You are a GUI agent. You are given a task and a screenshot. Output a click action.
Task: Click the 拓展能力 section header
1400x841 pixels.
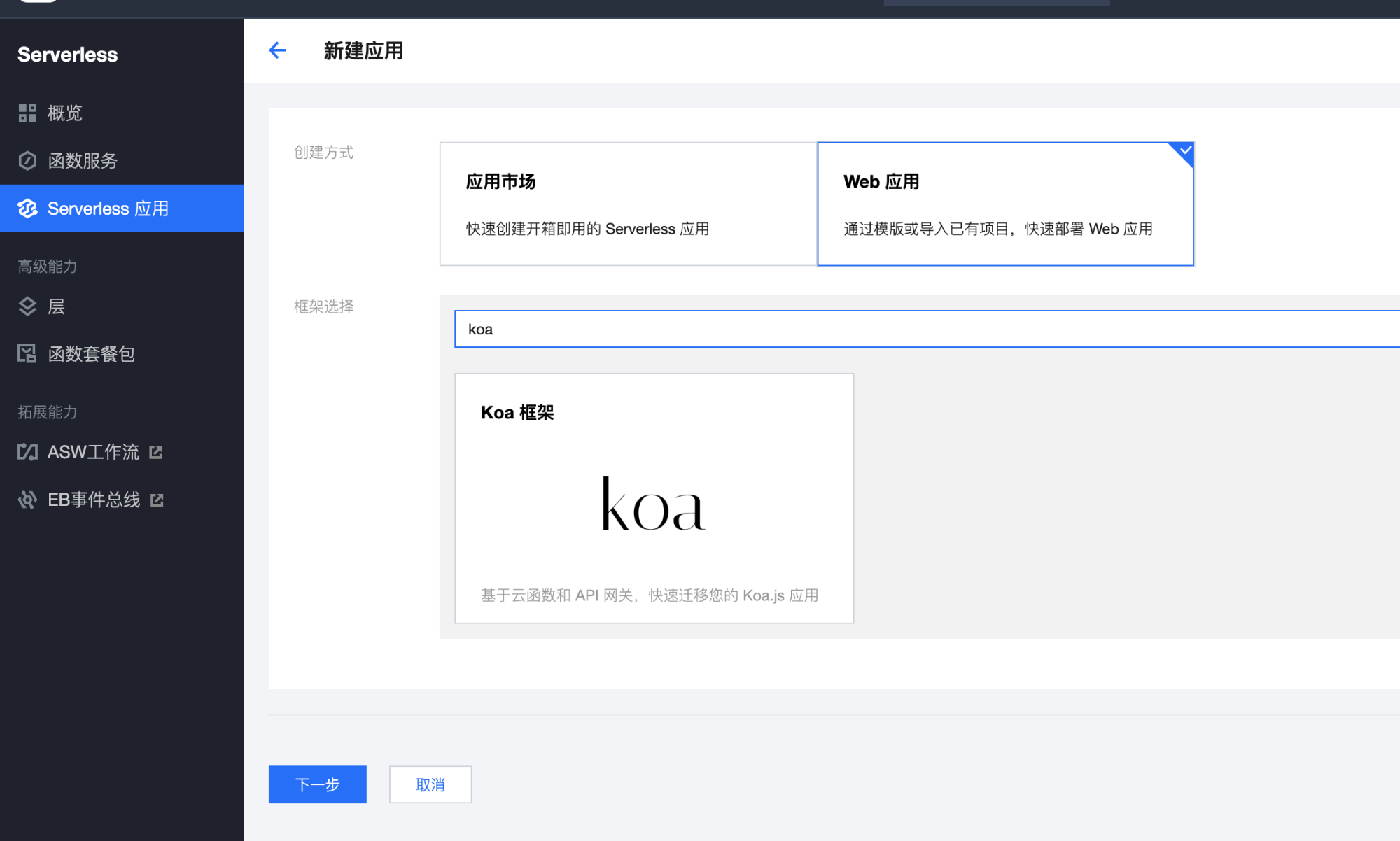pyautogui.click(x=48, y=411)
